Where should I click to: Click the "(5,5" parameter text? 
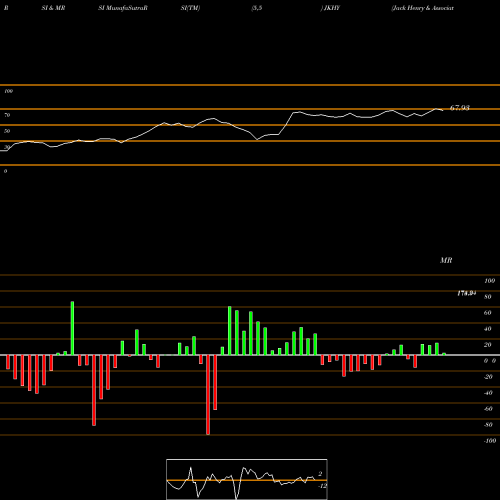[257, 8]
